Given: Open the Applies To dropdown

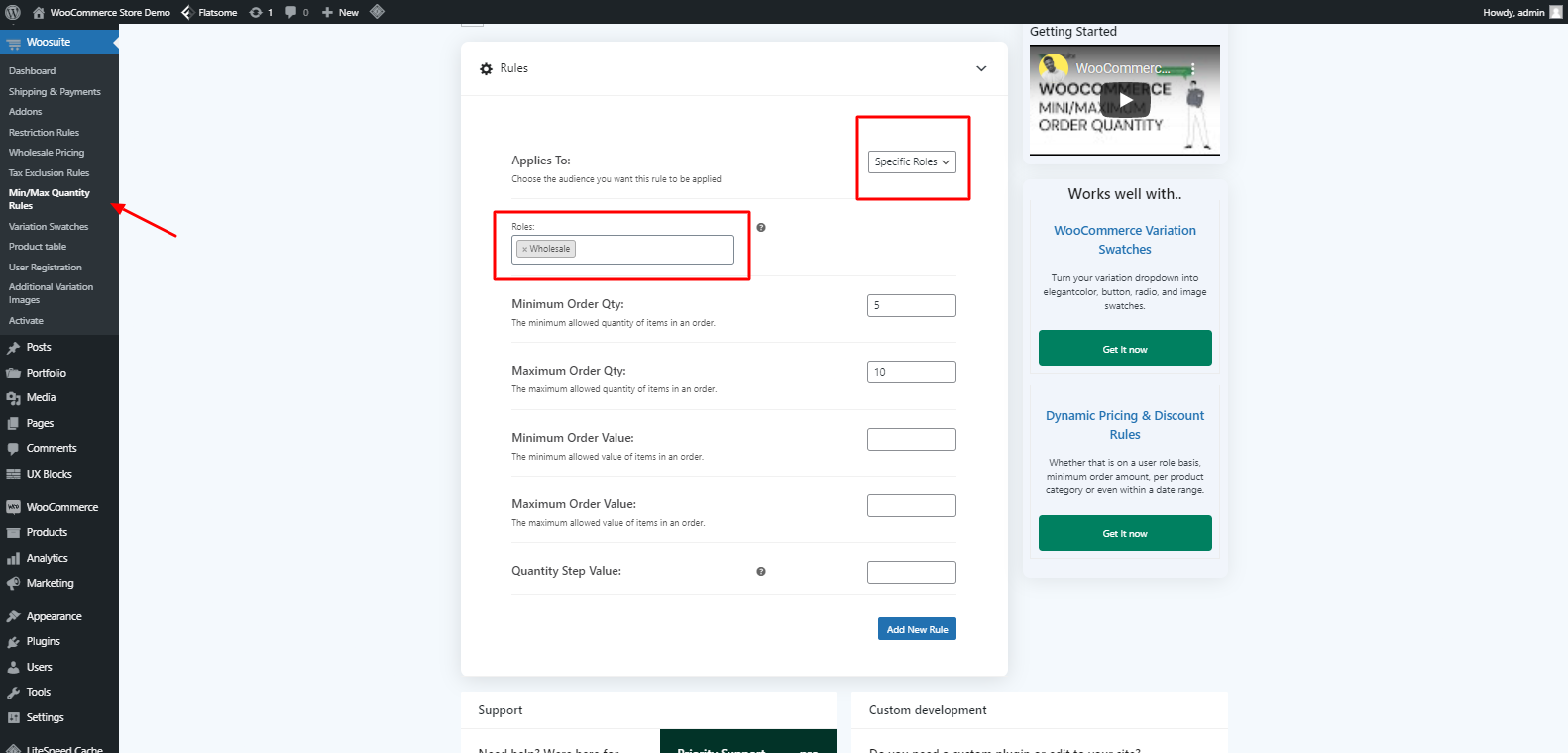Looking at the screenshot, I should 912,161.
